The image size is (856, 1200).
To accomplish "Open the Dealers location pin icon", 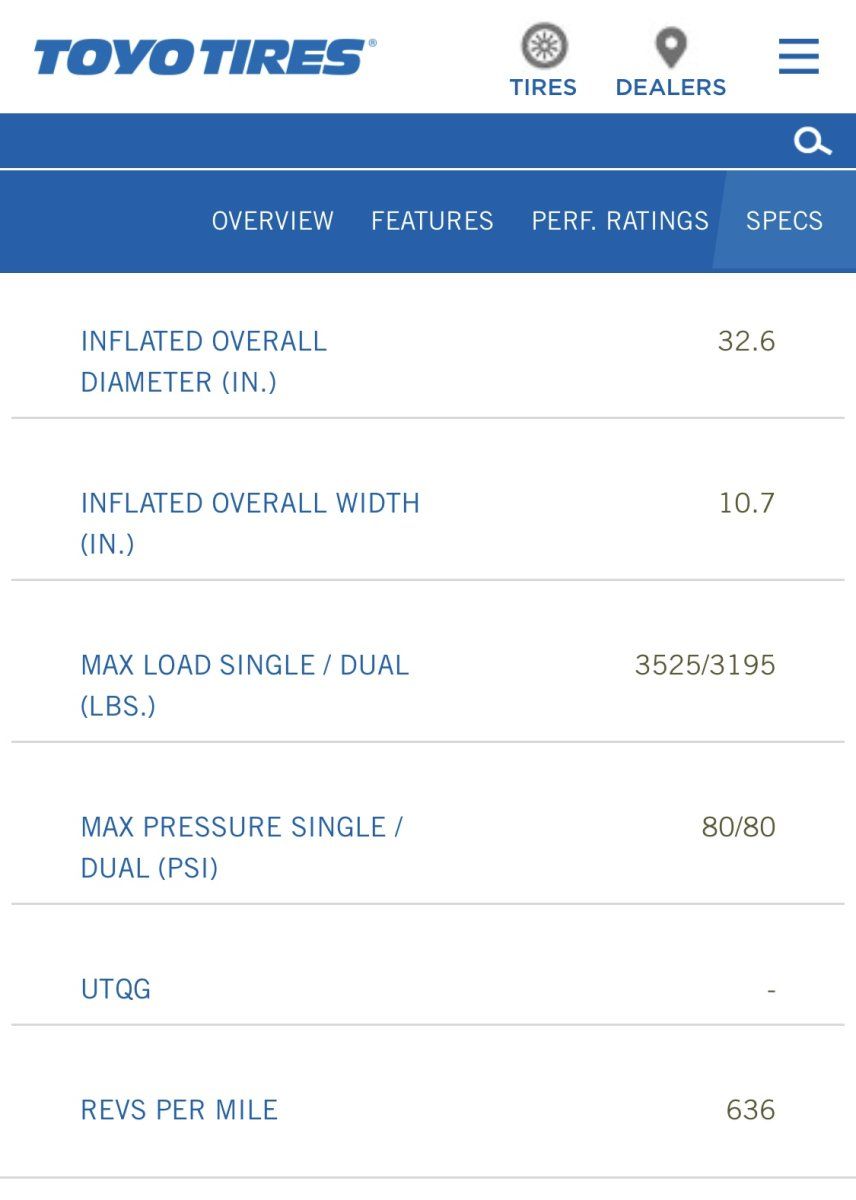I will (x=670, y=47).
